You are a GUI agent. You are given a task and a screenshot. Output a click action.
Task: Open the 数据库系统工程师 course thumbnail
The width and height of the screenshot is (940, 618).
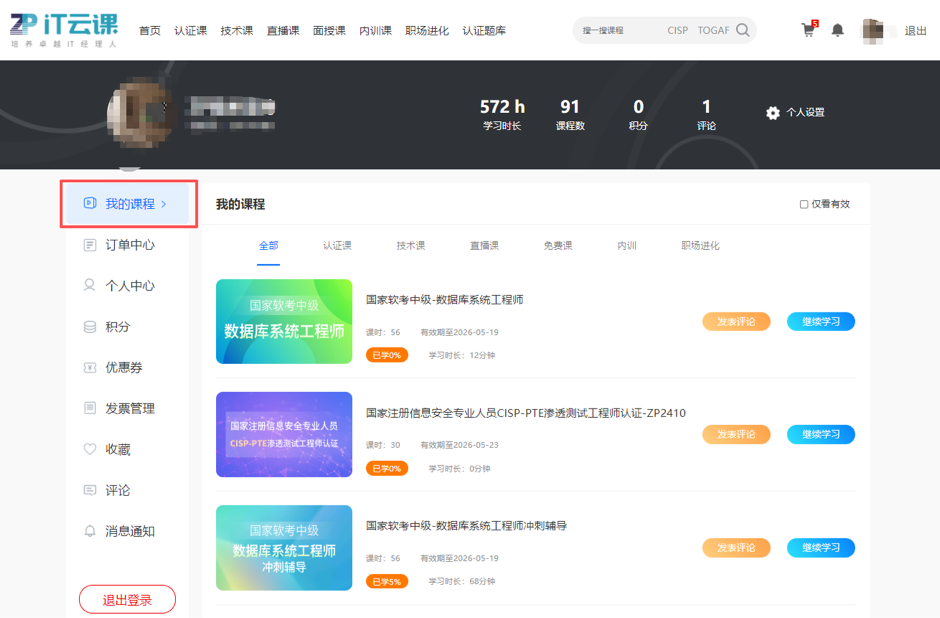click(284, 321)
